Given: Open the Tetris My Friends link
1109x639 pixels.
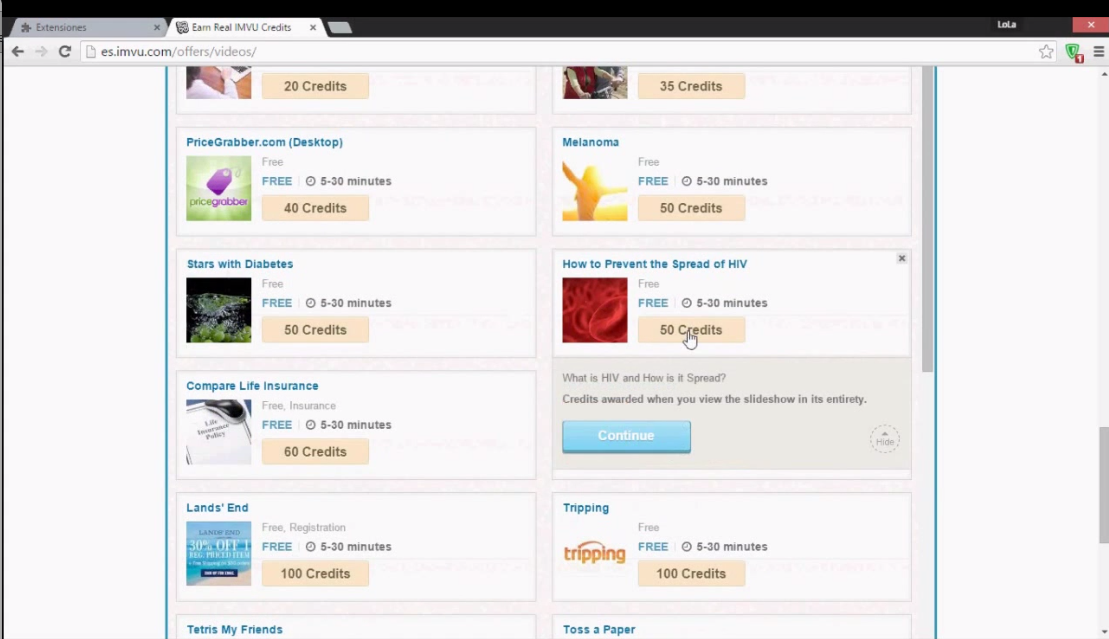Looking at the screenshot, I should point(234,629).
